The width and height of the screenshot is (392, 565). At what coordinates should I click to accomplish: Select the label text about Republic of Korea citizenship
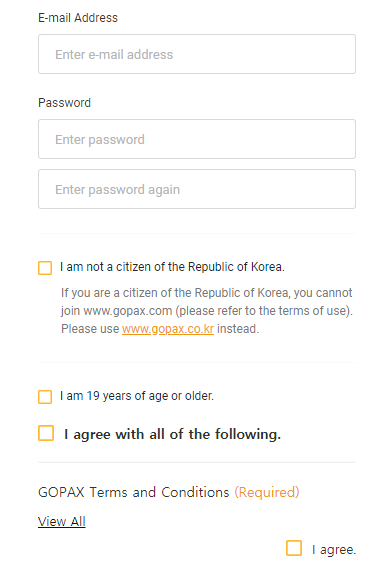click(x=172, y=267)
